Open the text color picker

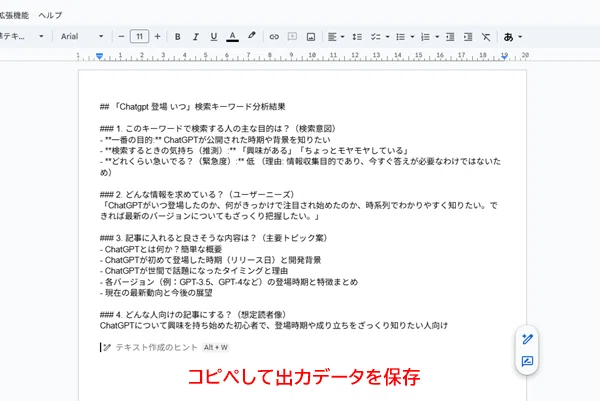pos(232,37)
